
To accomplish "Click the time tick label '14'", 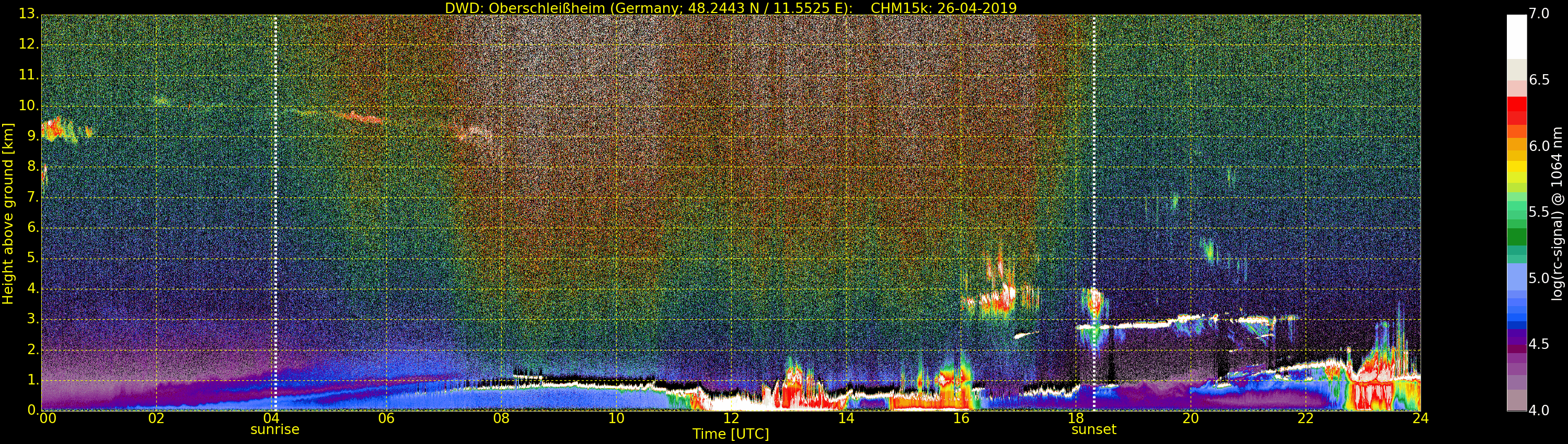I will 846,418.
